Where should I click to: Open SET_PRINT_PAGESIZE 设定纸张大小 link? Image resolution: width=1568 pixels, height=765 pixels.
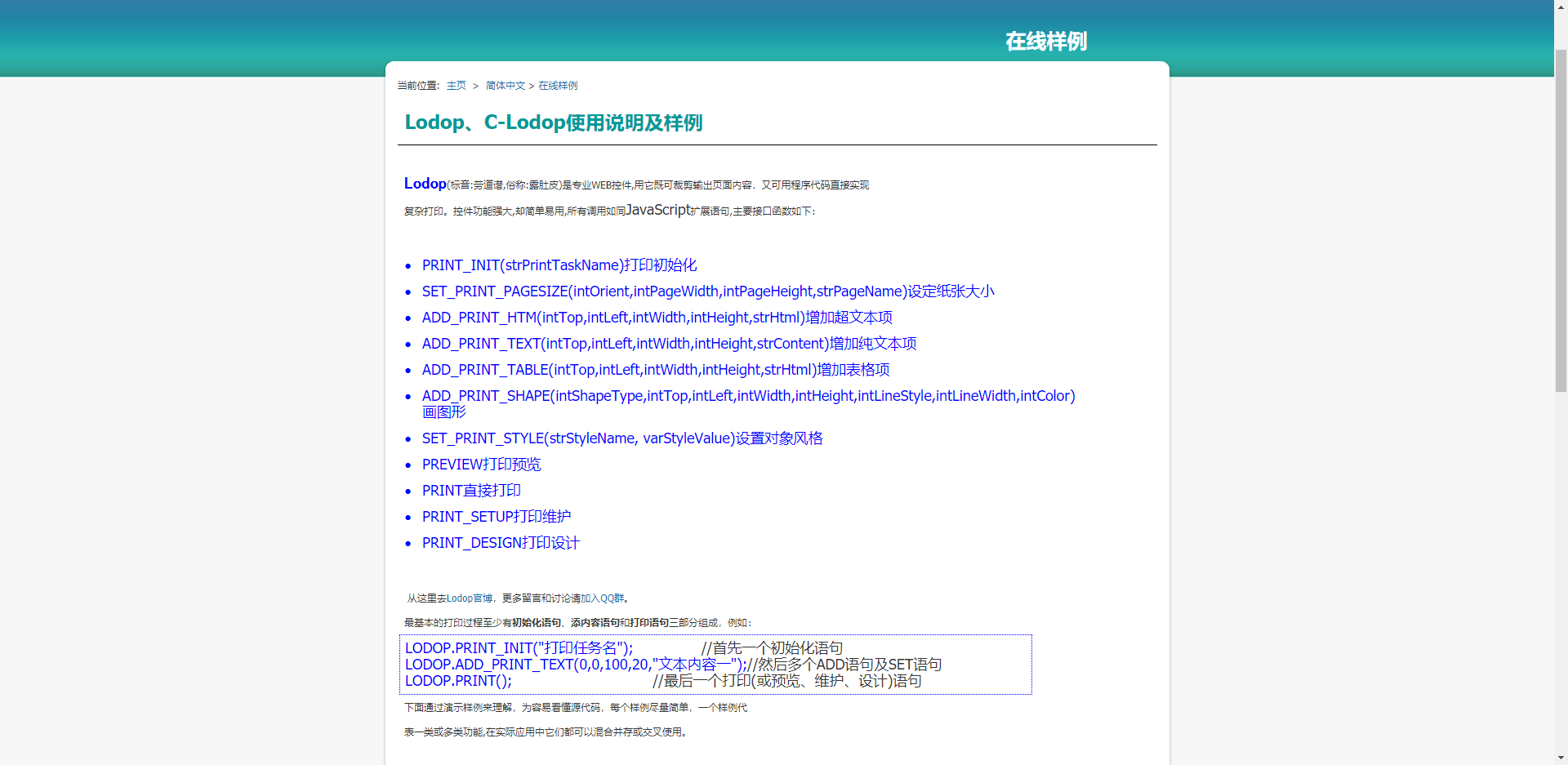click(708, 291)
